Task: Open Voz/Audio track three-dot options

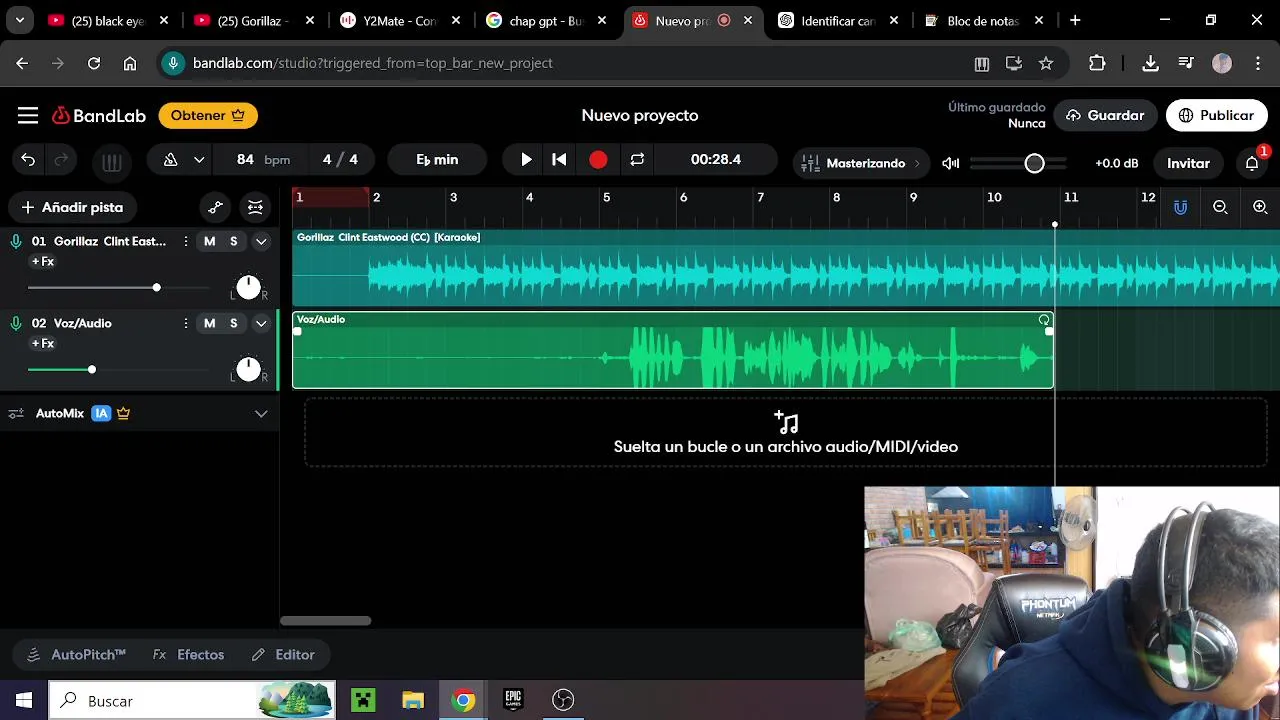Action: (185, 324)
